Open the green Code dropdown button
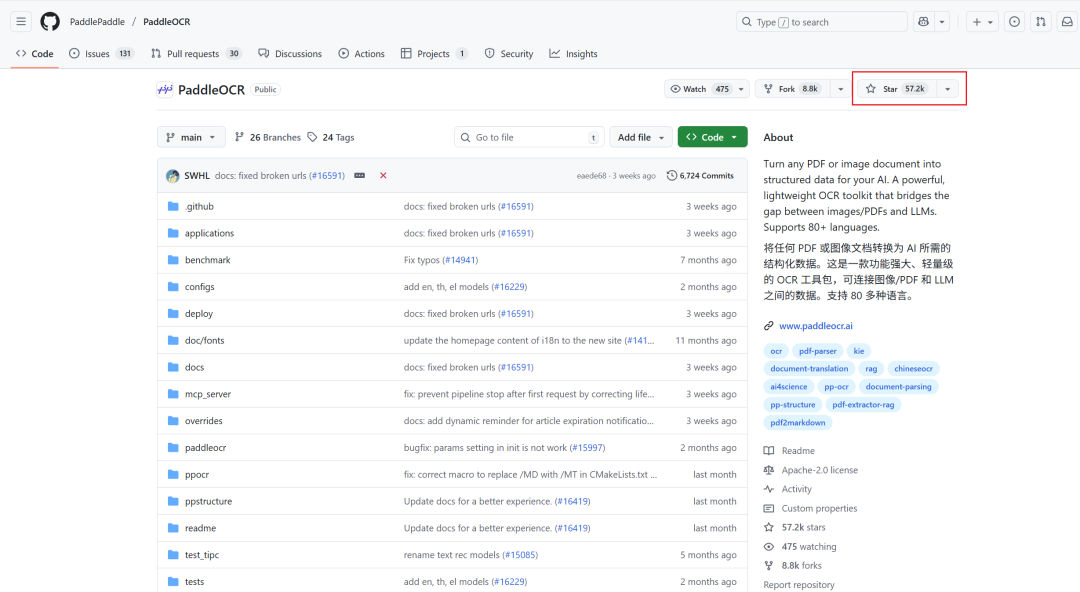Viewport: 1080px width, 592px height. pyautogui.click(x=712, y=137)
